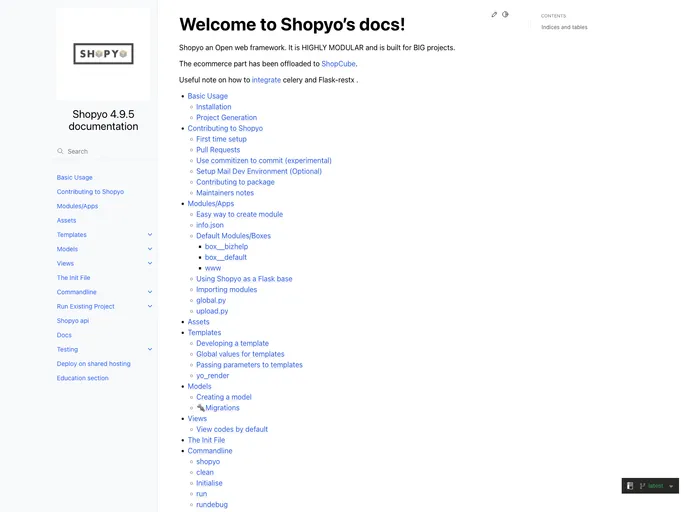Open the latest version dropdown arrow
The height and width of the screenshot is (512, 688).
671,486
